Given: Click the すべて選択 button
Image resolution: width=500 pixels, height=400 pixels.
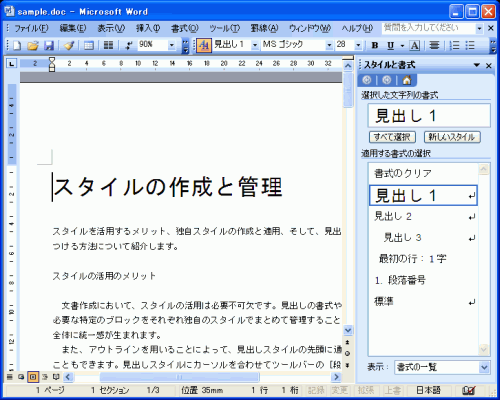Looking at the screenshot, I should point(392,137).
